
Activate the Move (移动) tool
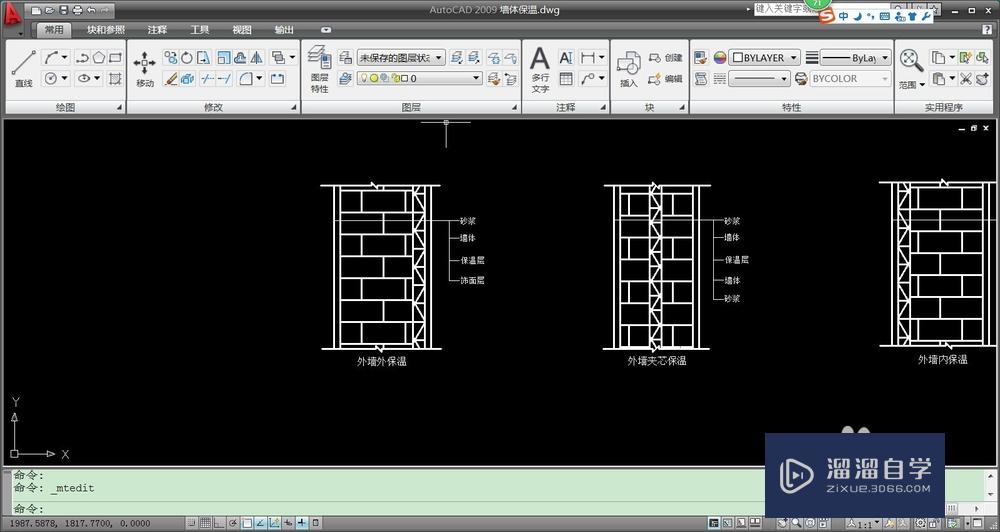(x=145, y=68)
